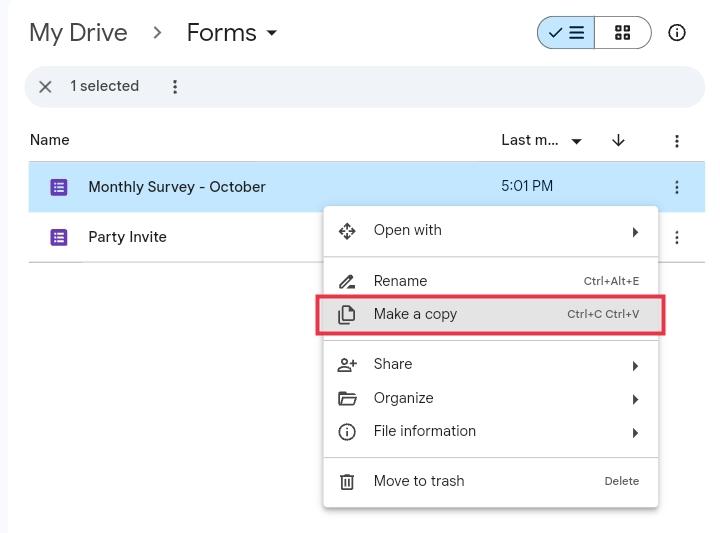Reverse sort direction arrow
This screenshot has width=720, height=533.
click(x=619, y=140)
